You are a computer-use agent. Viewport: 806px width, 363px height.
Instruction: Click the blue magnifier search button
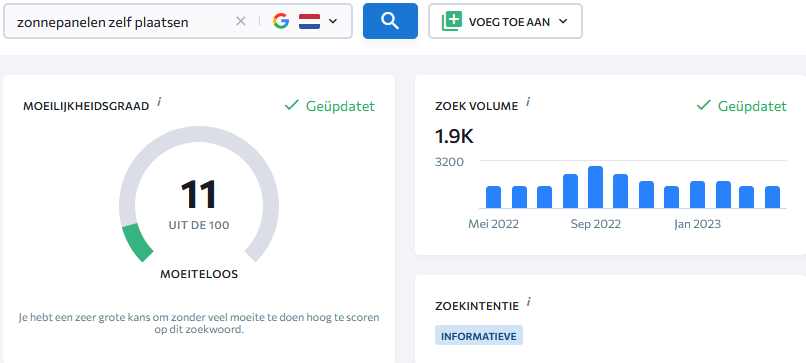click(390, 21)
